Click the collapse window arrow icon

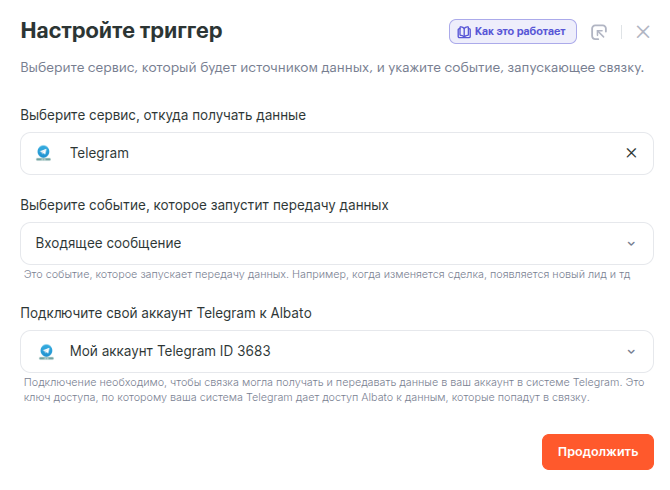coord(600,32)
